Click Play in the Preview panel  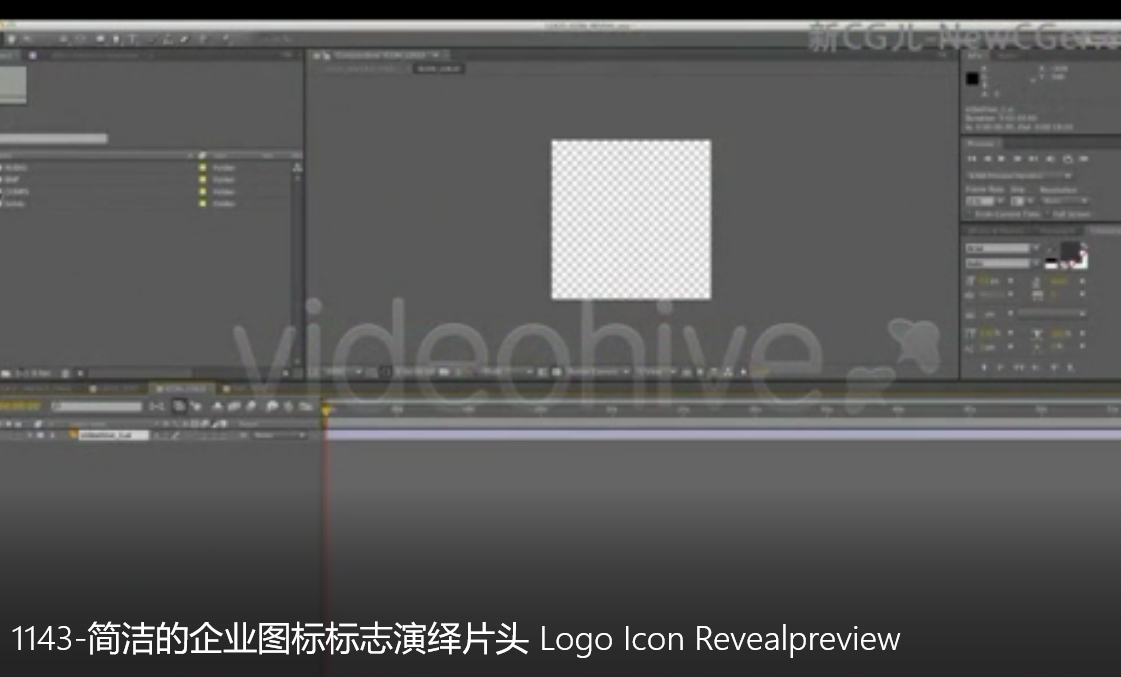[x=1002, y=159]
